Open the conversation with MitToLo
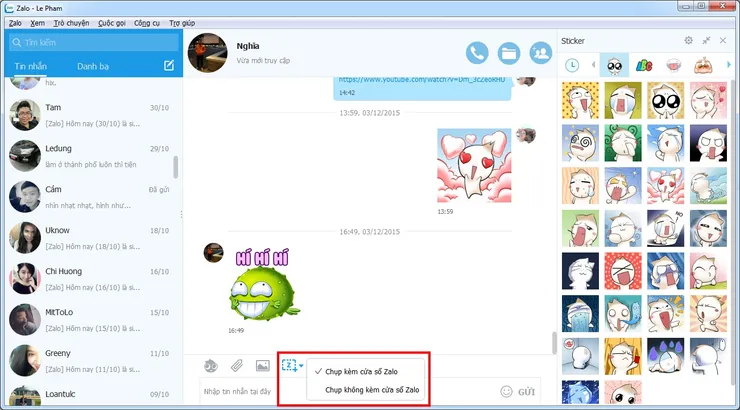This screenshot has height=410, width=740. [x=93, y=320]
